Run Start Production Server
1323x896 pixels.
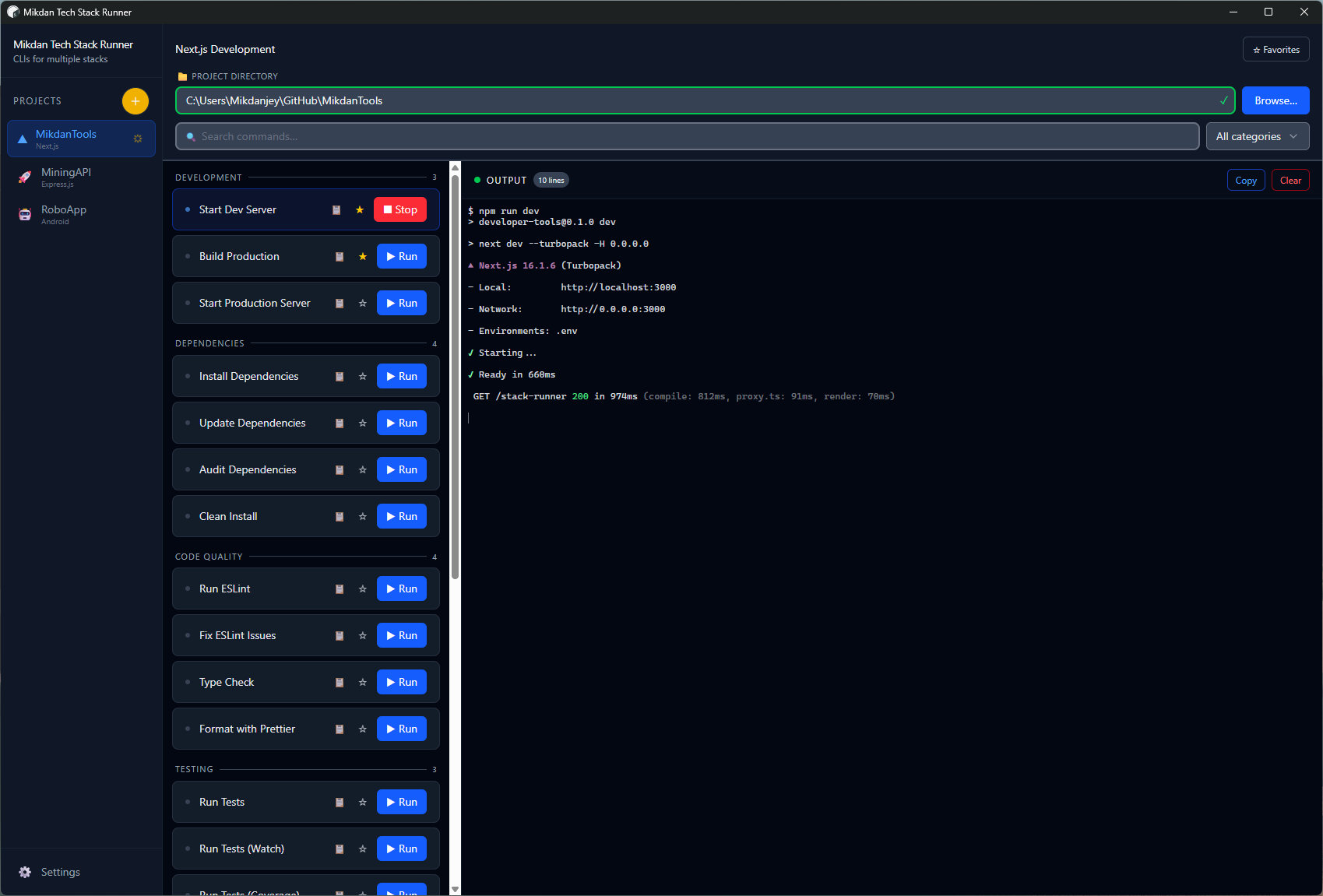[402, 303]
